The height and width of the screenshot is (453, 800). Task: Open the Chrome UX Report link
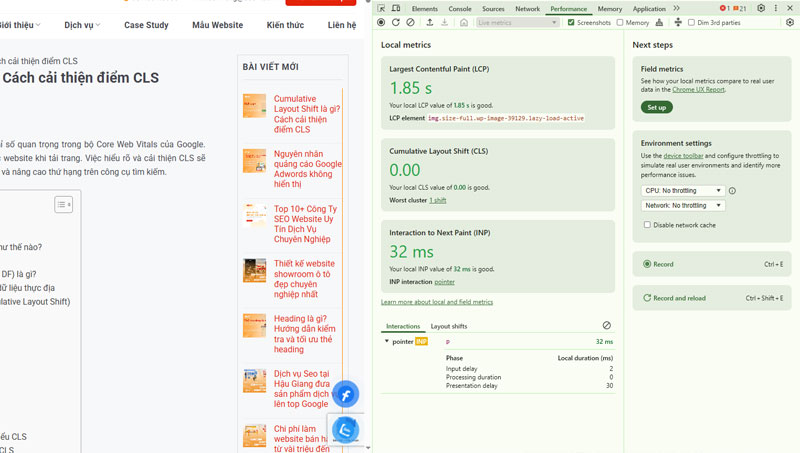(698, 90)
